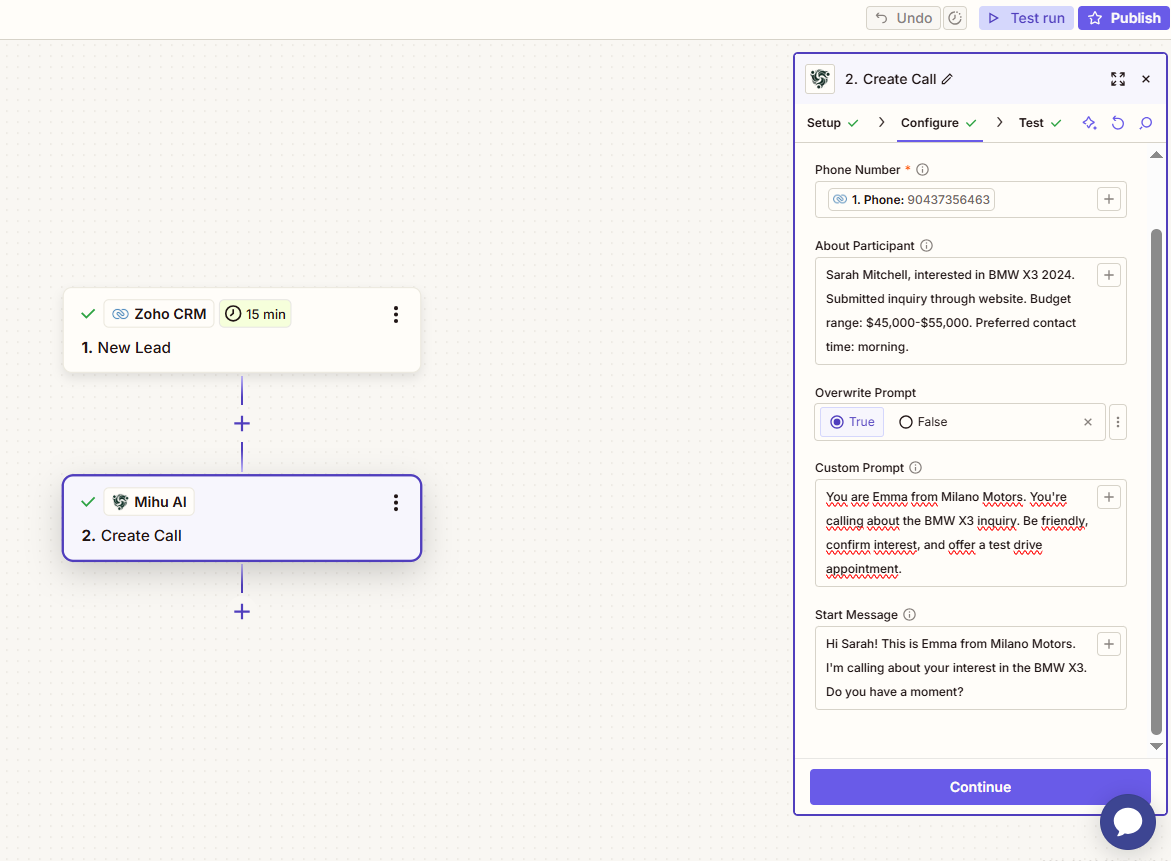The image size is (1171, 861).
Task: Click the Undo button
Action: [x=903, y=18]
